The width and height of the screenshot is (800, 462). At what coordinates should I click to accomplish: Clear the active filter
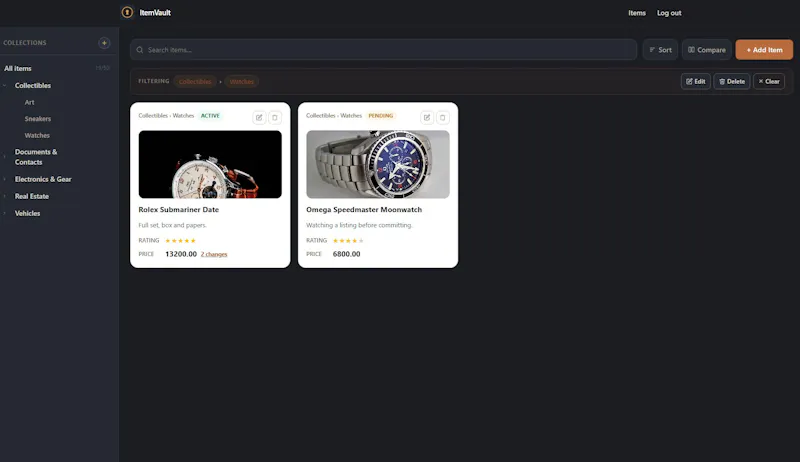[768, 82]
